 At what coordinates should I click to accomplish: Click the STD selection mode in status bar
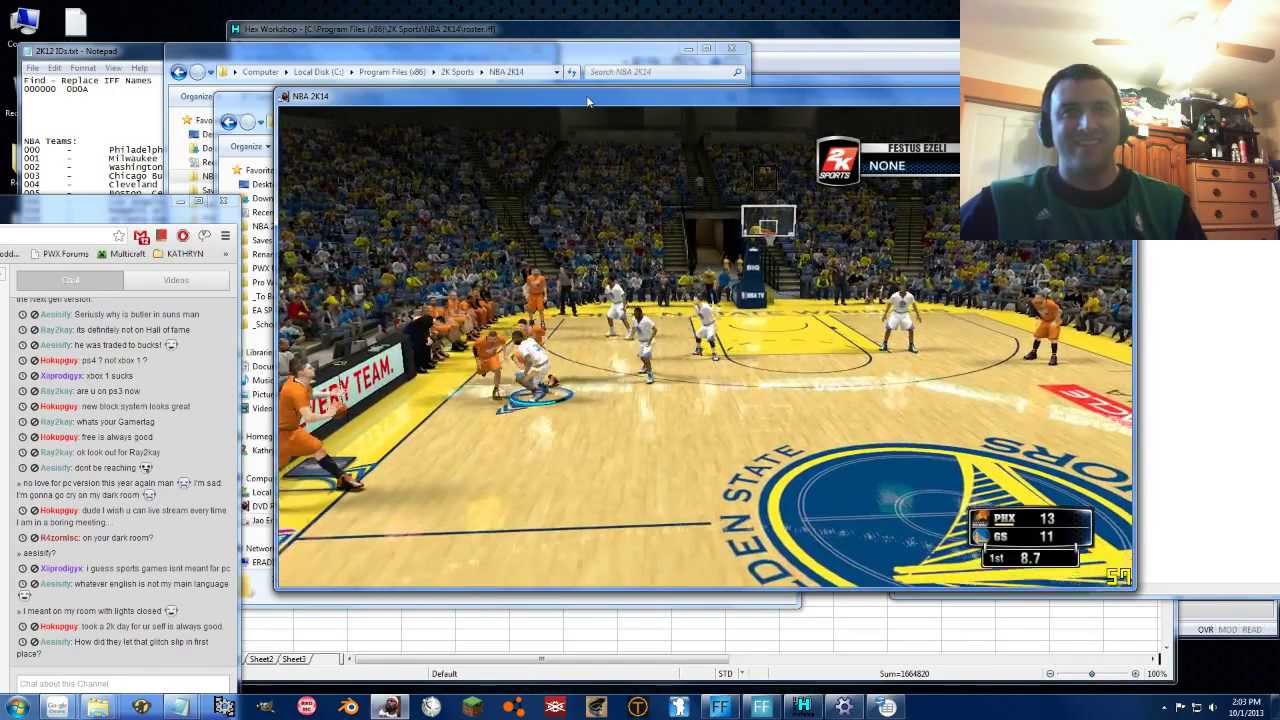pos(725,674)
